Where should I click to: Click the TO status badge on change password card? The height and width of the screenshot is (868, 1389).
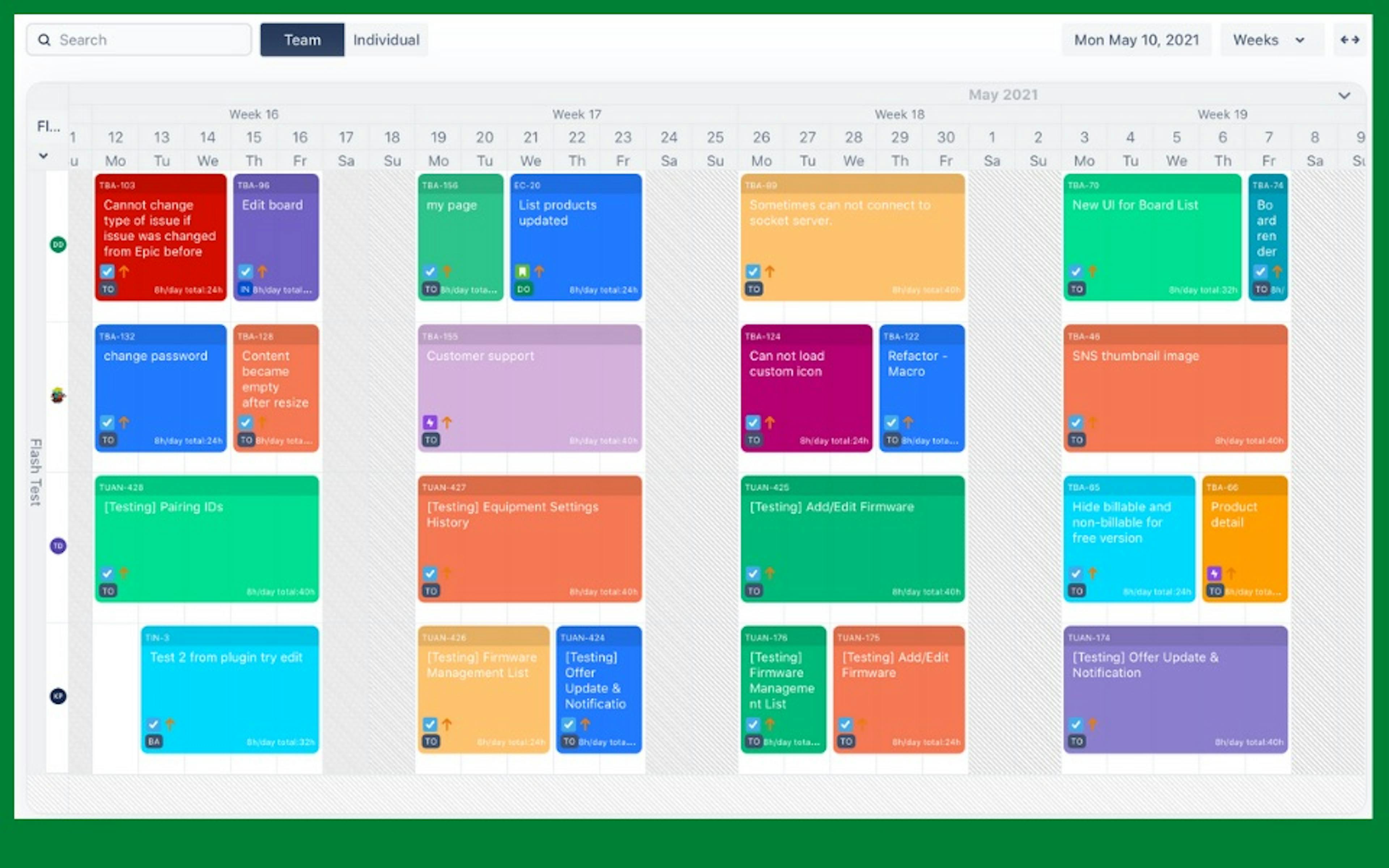coord(108,440)
